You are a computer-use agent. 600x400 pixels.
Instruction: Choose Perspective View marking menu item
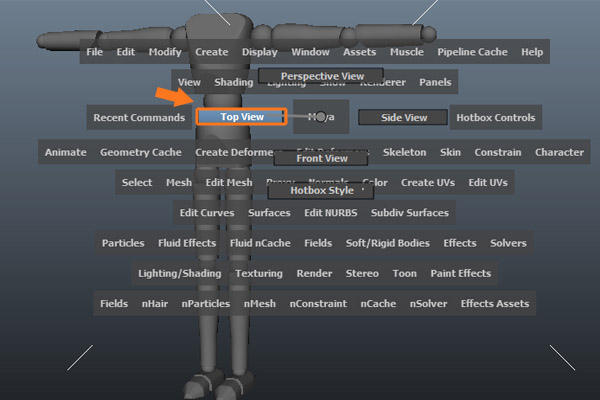pyautogui.click(x=321, y=76)
